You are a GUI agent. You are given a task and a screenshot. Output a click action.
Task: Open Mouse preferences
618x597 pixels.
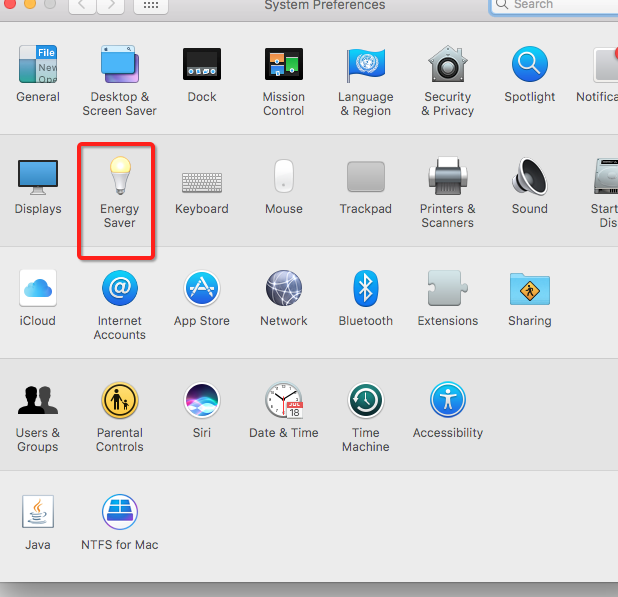click(284, 186)
